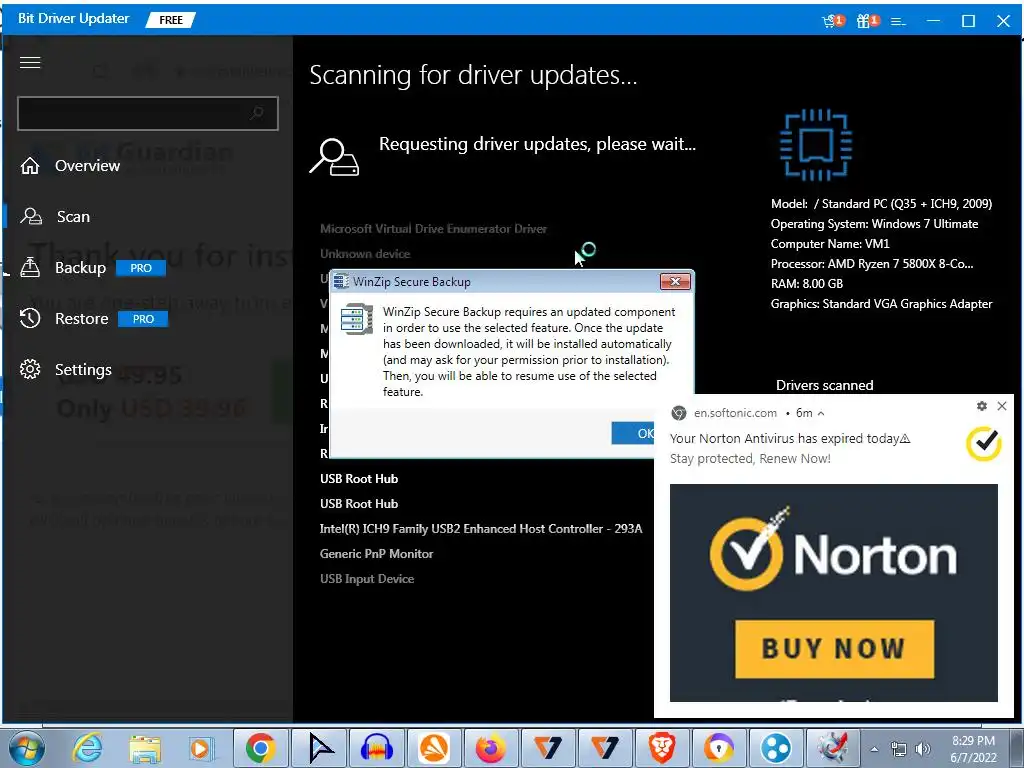Click the FREE badge in the title bar
This screenshot has width=1024, height=768.
pos(170,20)
